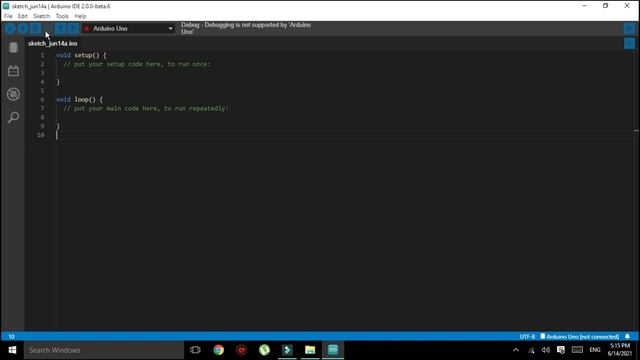Screen dimensions: 640x360
Task: Click the 'put your setup code here' comment
Action: (137, 64)
